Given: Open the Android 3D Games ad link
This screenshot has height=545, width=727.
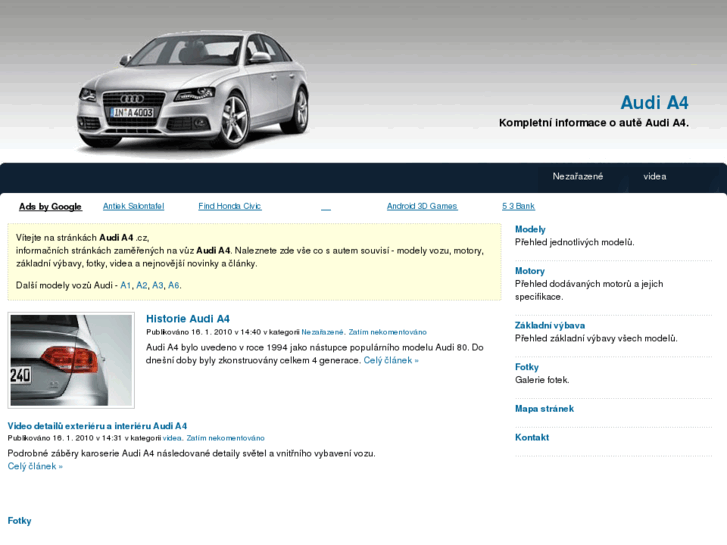Looking at the screenshot, I should pos(422,206).
